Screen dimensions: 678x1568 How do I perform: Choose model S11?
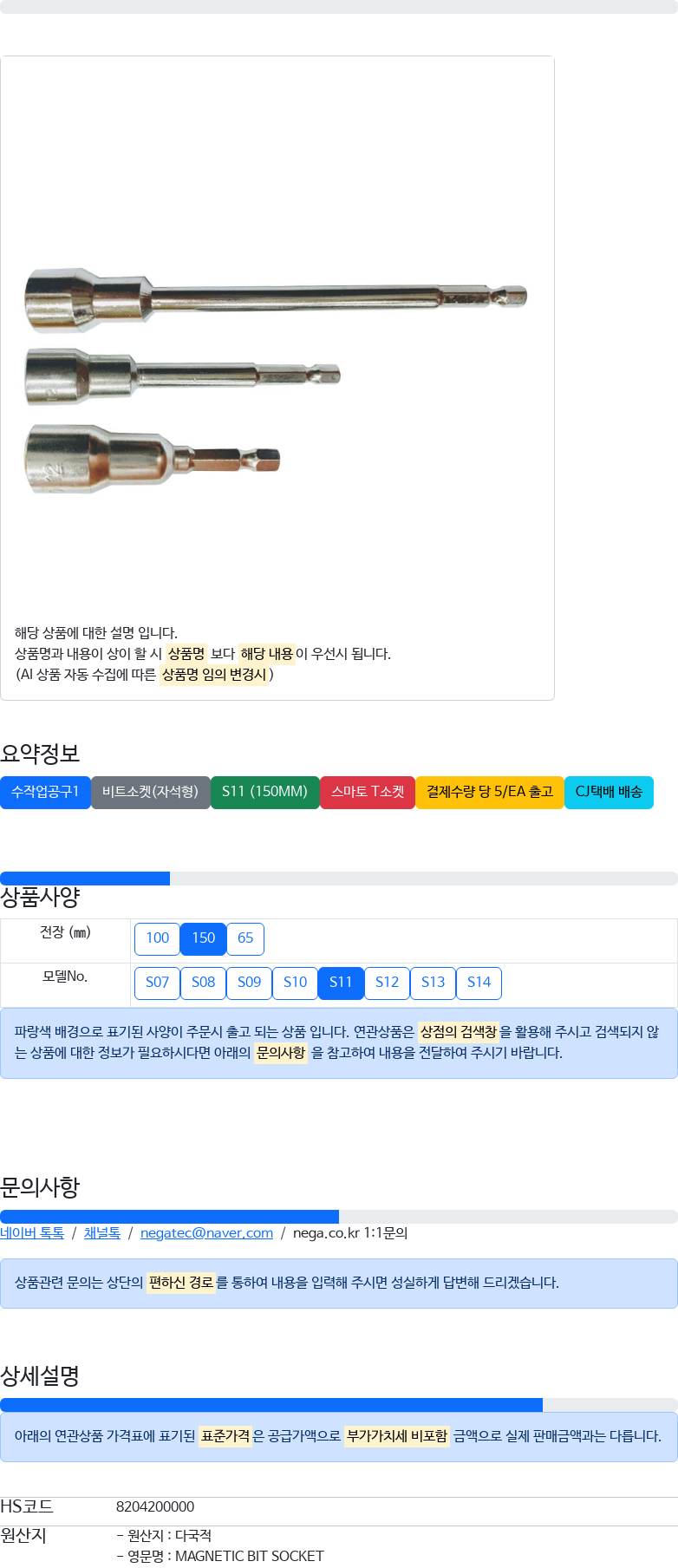click(x=341, y=983)
